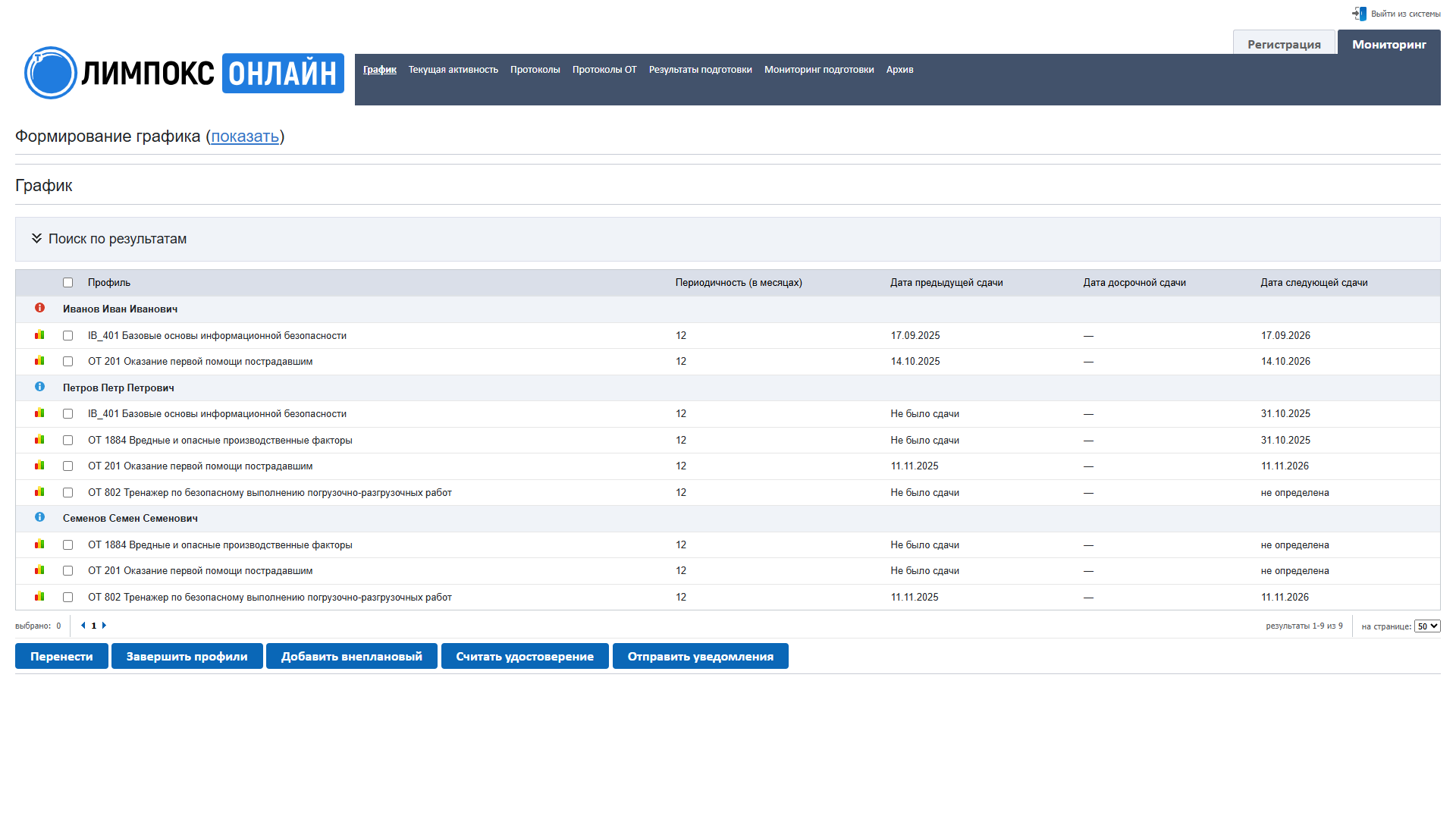
Task: Go to next page using right arrow
Action: coord(104,626)
